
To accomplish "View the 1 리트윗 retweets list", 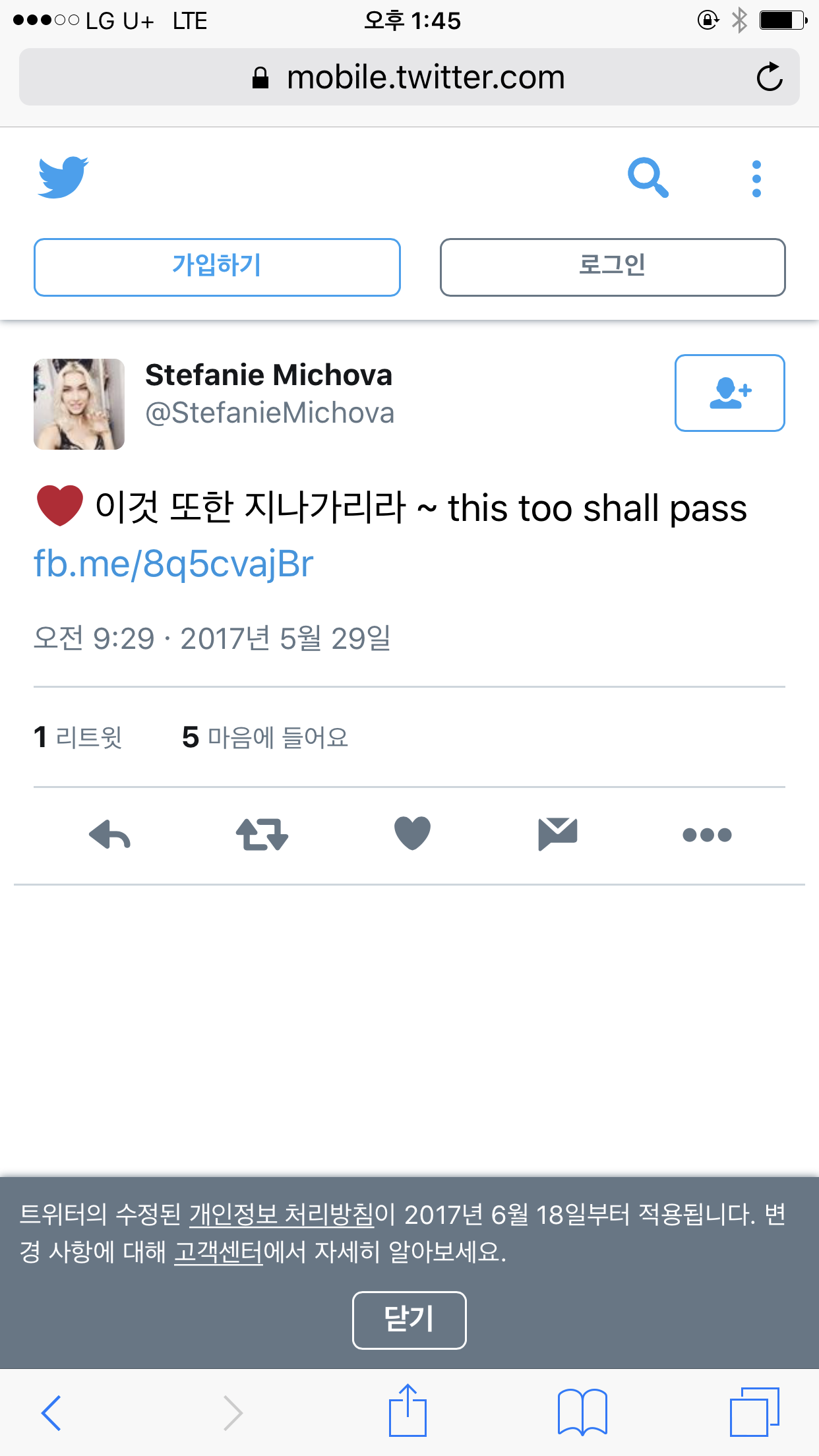I will [x=78, y=737].
